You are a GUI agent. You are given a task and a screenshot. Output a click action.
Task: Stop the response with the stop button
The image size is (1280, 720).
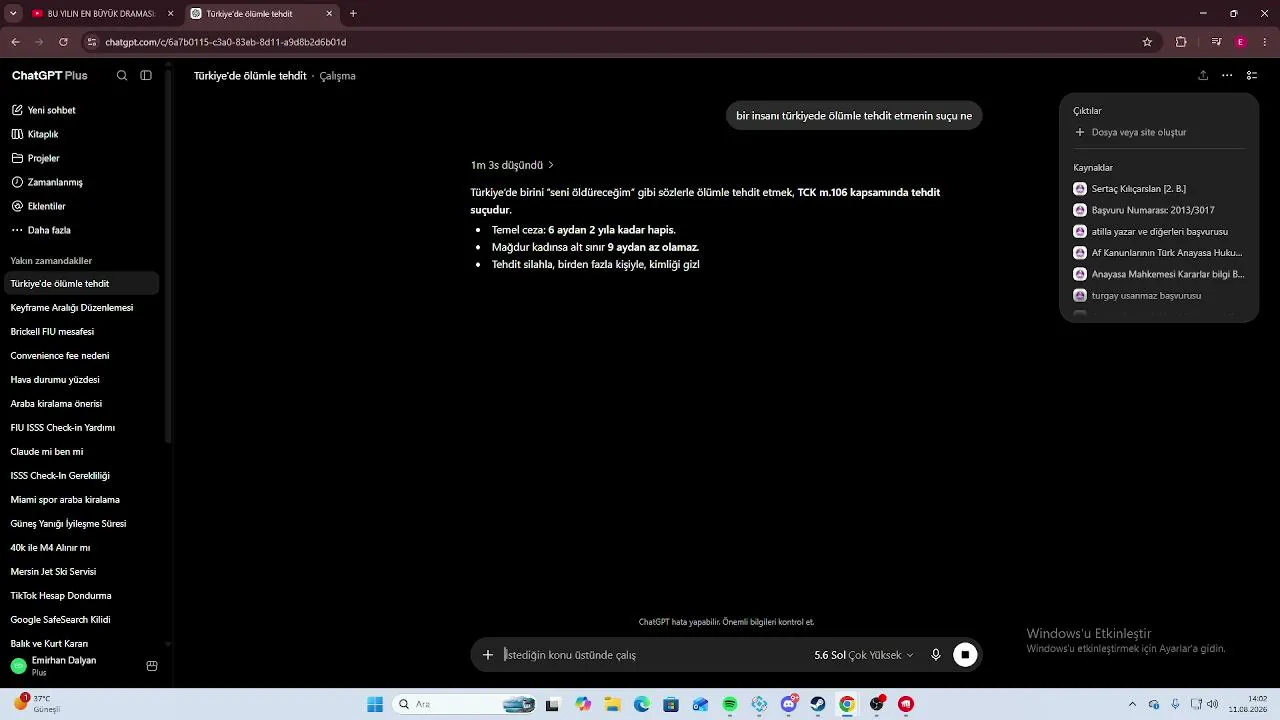[965, 655]
